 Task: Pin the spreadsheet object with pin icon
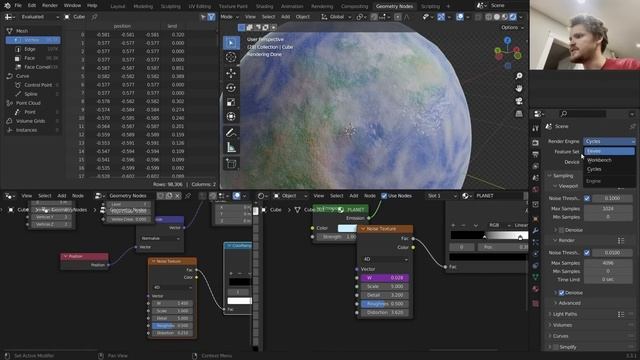coord(94,17)
